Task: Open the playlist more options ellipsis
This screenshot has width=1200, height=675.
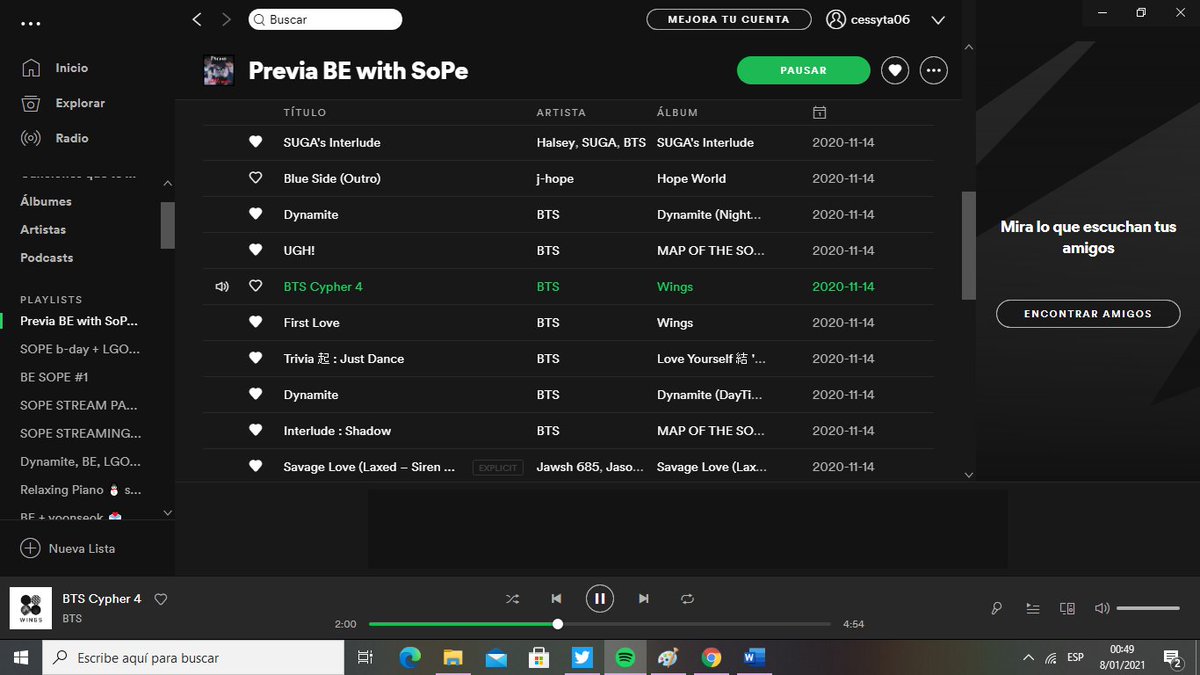Action: 934,70
